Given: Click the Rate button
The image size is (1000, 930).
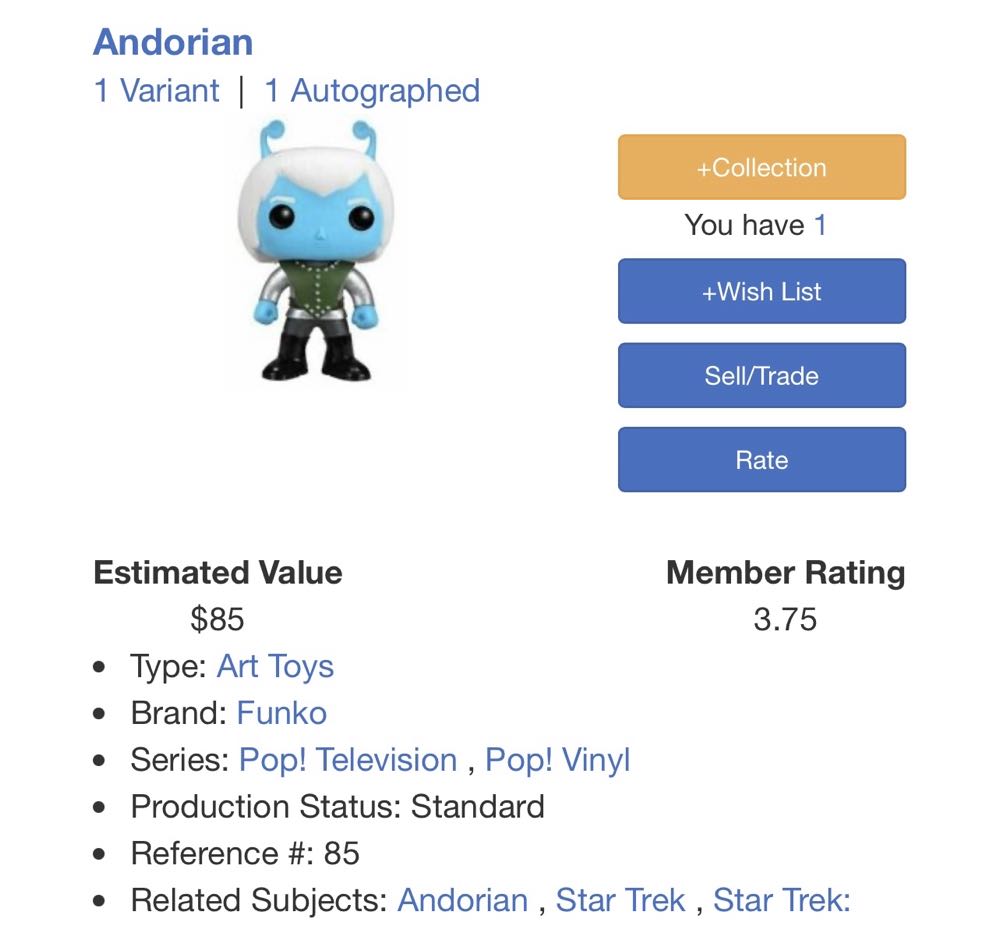Looking at the screenshot, I should tap(761, 459).
